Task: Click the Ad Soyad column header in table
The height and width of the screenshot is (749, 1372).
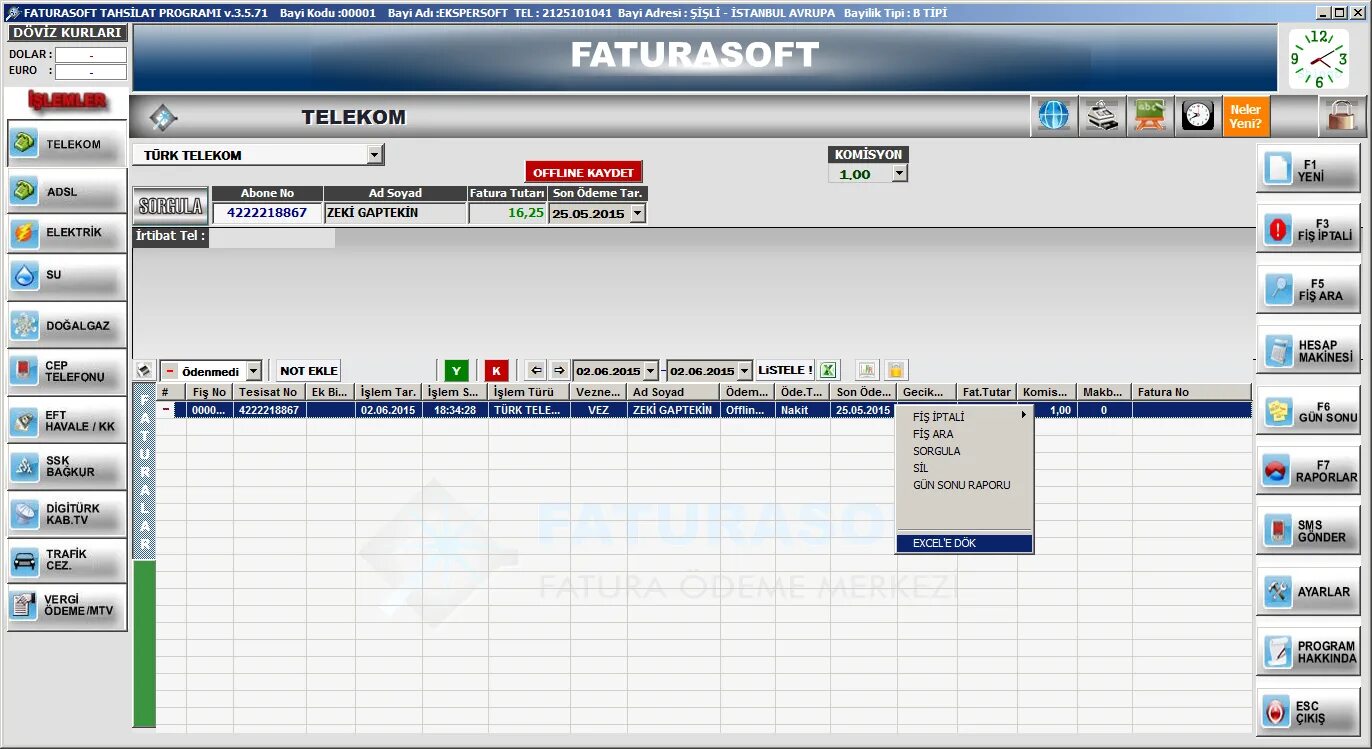Action: point(673,392)
